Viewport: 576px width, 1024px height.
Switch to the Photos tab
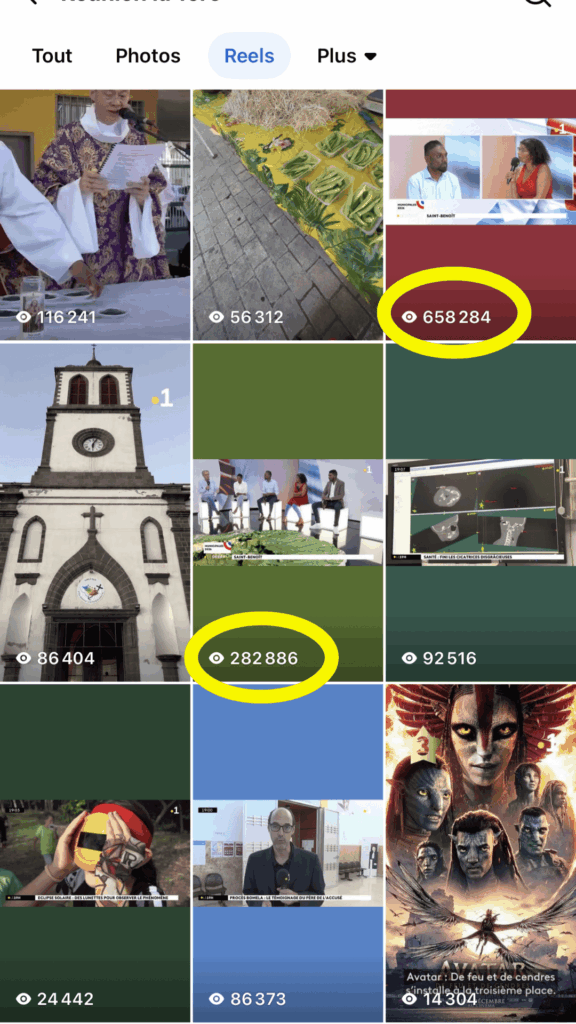(148, 56)
